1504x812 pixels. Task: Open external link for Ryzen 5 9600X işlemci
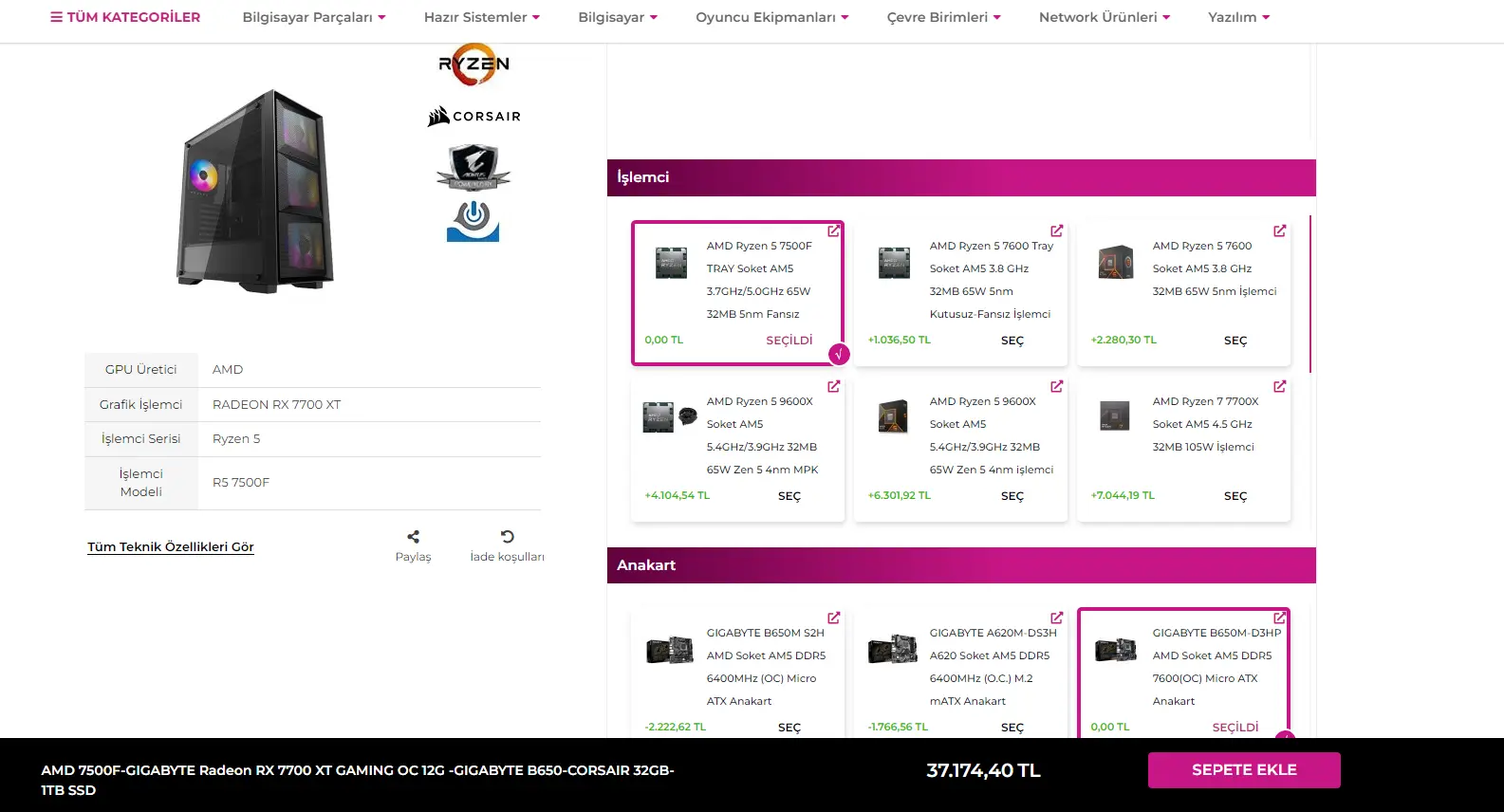click(1056, 386)
